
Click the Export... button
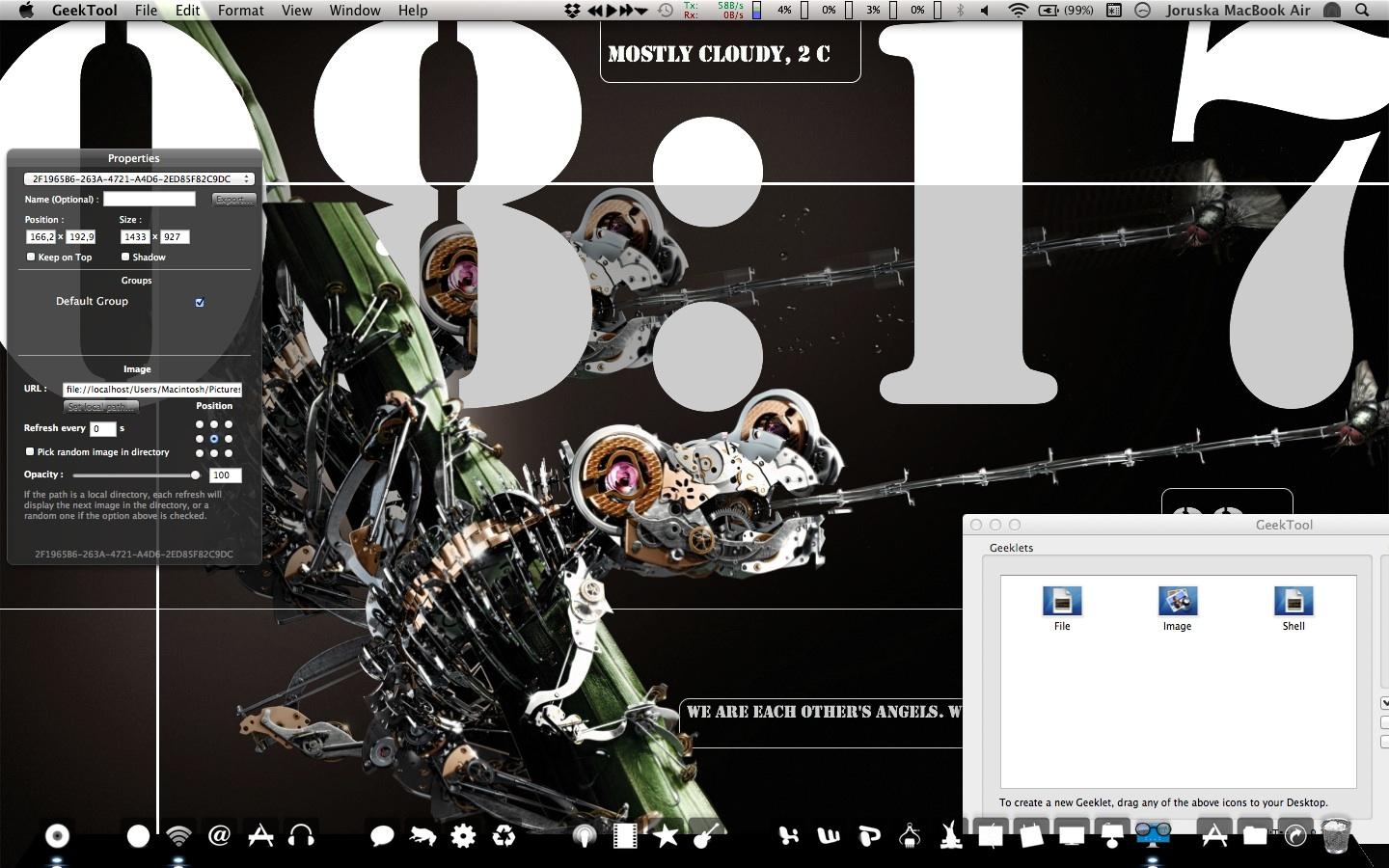233,200
